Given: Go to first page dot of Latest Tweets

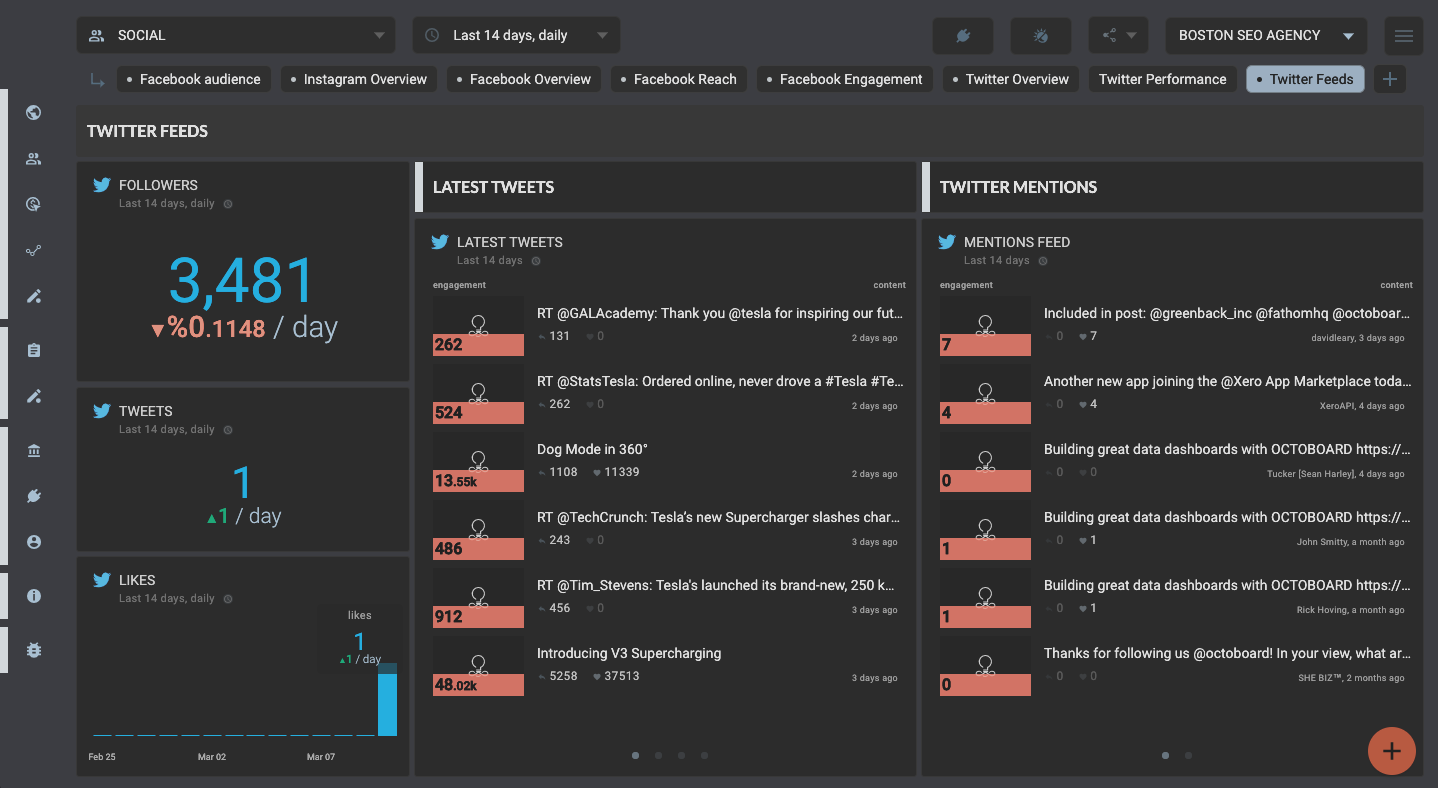Looking at the screenshot, I should coord(636,756).
